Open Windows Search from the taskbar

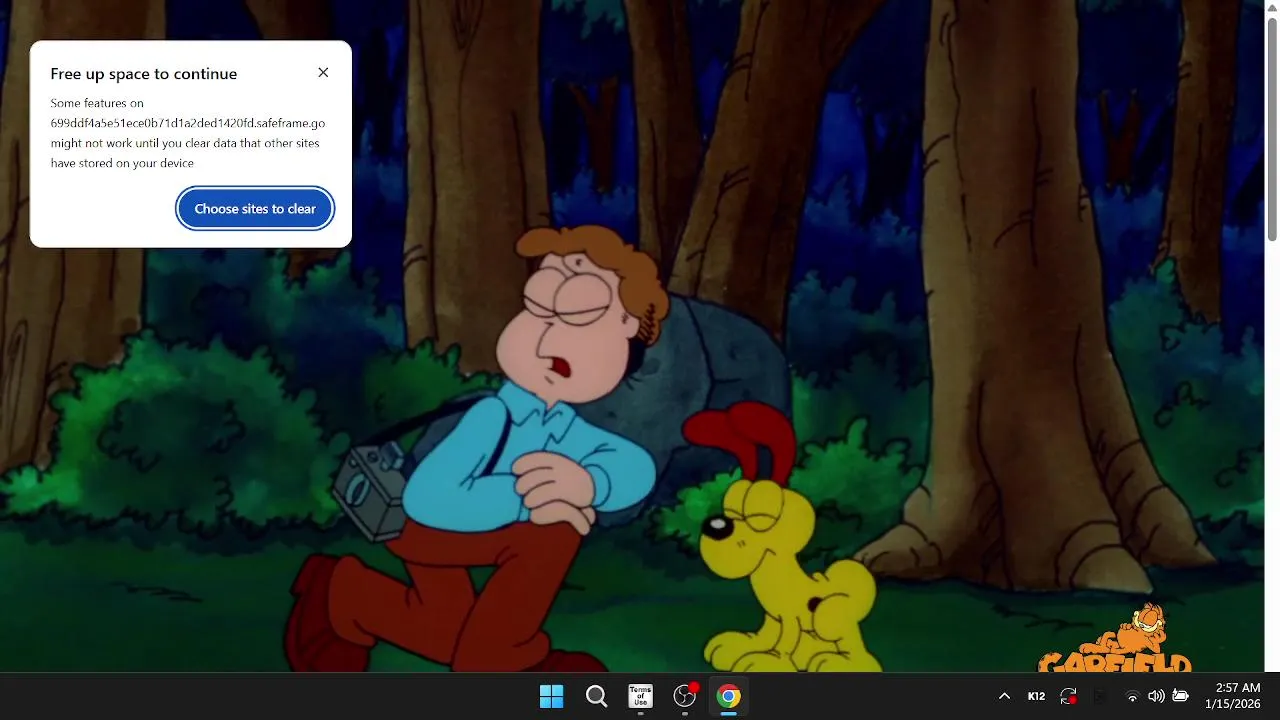596,697
